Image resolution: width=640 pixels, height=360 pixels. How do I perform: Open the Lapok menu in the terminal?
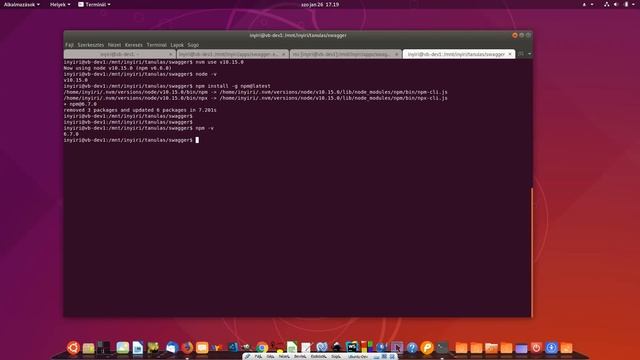click(177, 45)
